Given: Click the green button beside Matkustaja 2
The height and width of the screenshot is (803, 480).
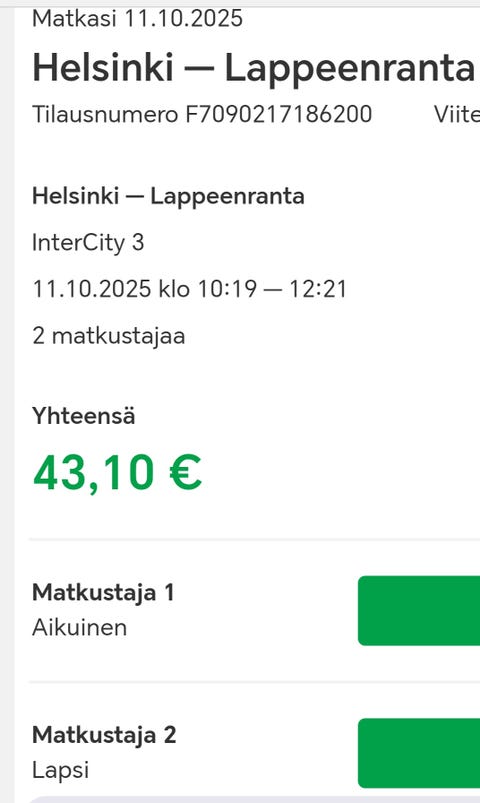Looking at the screenshot, I should [419, 753].
